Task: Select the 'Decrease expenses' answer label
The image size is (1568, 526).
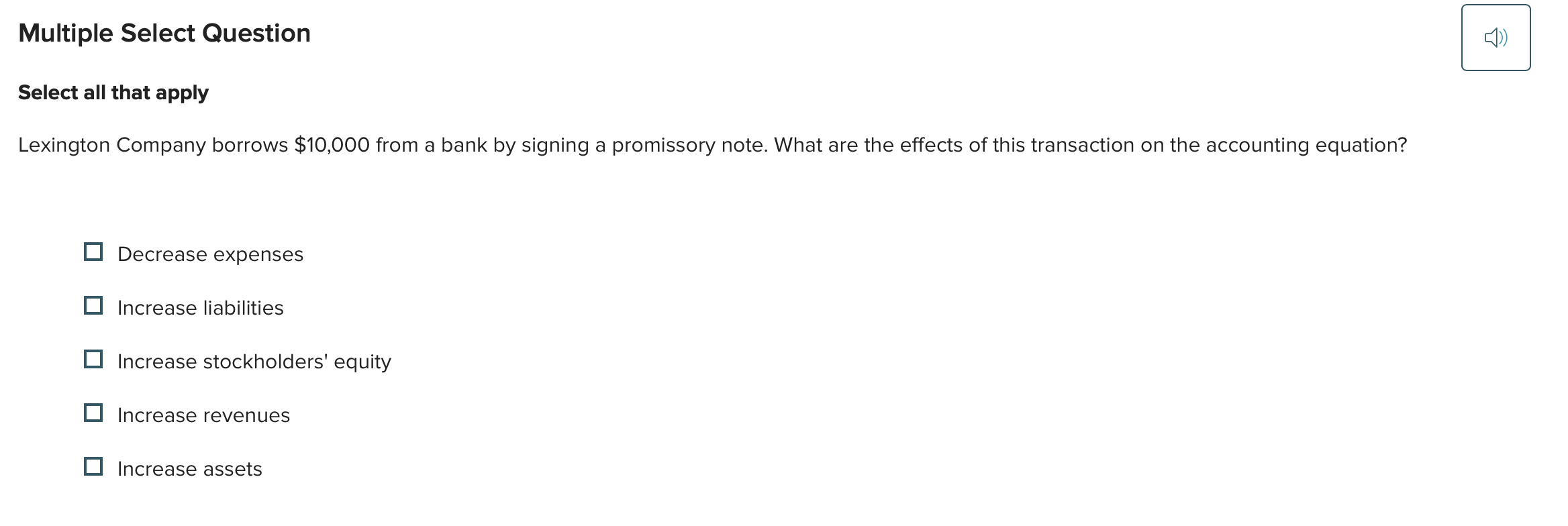Action: pyautogui.click(x=209, y=254)
